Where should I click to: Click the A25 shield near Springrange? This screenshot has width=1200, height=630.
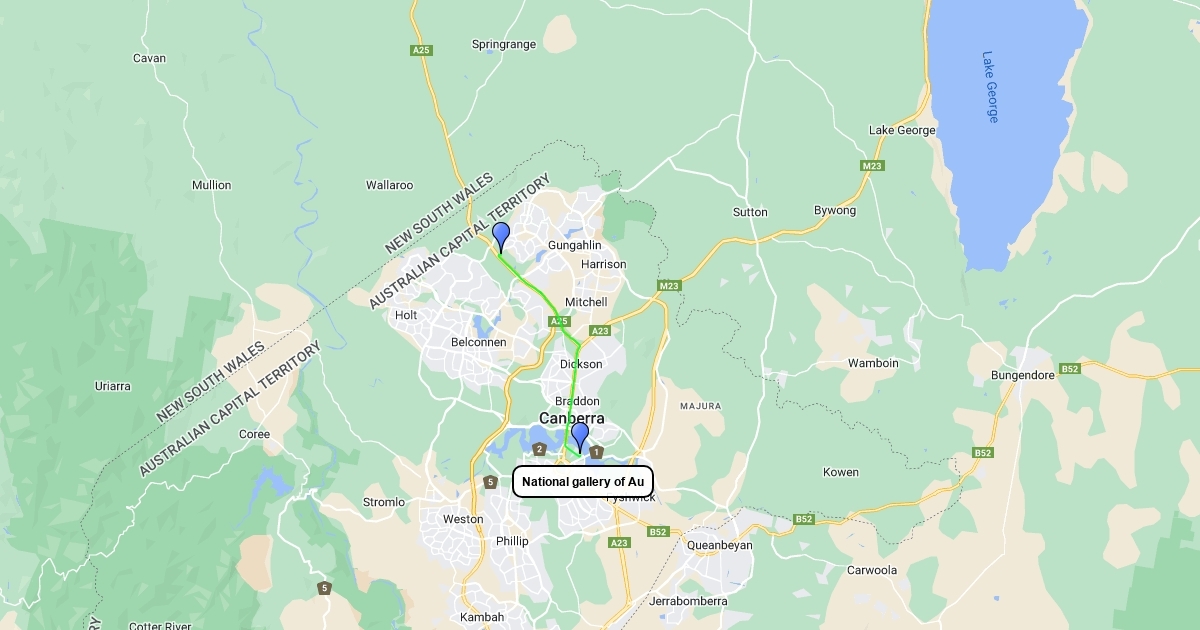[421, 49]
